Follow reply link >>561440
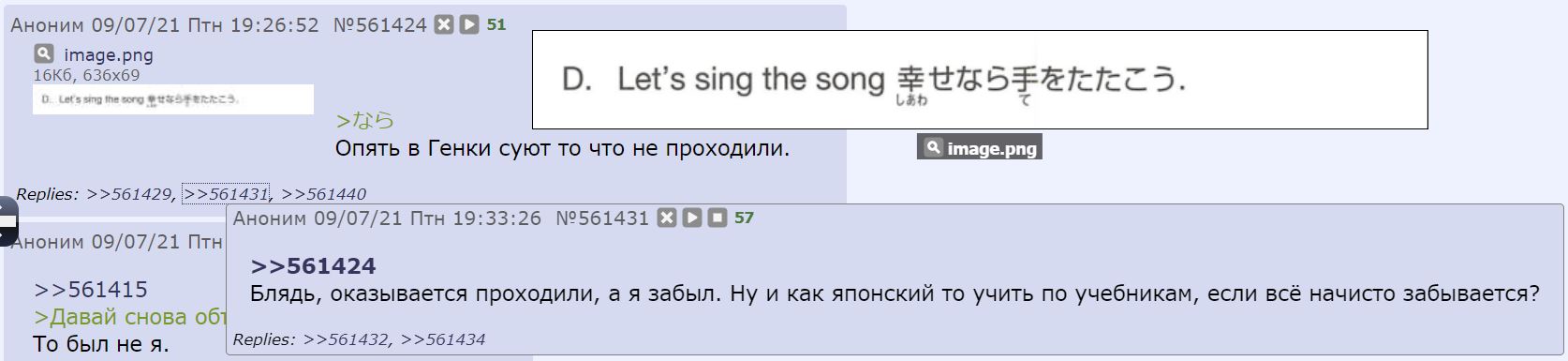 [x=323, y=194]
